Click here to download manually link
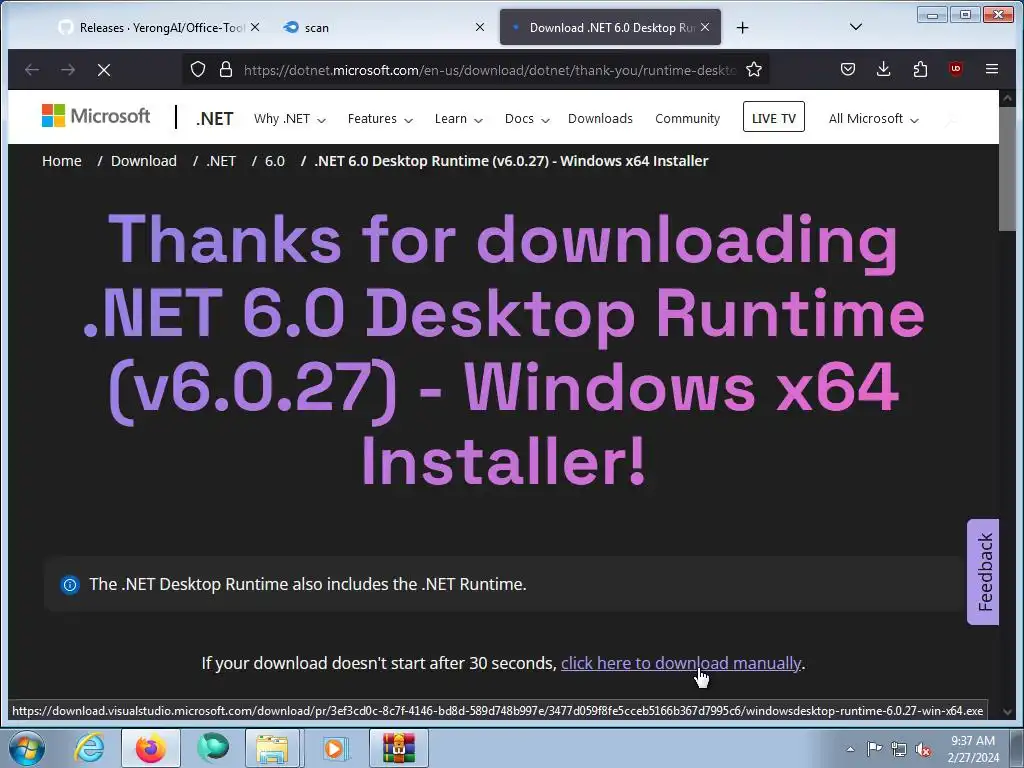1024x768 pixels. pos(680,664)
